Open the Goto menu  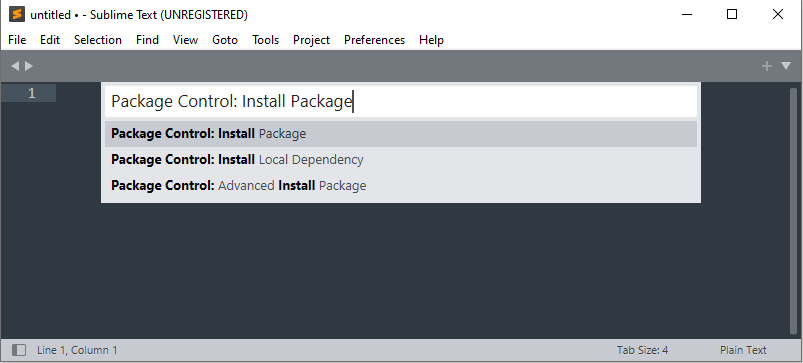225,40
